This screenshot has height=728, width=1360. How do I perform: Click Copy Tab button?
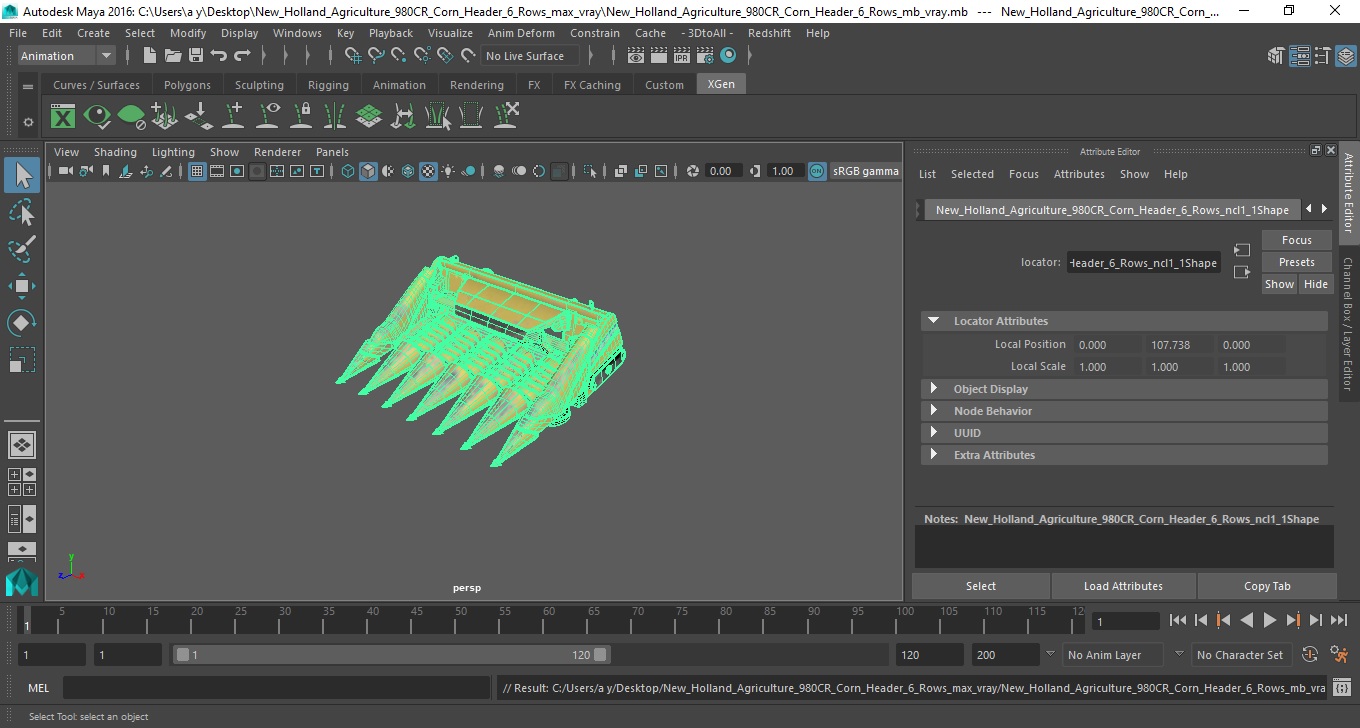coord(1267,586)
